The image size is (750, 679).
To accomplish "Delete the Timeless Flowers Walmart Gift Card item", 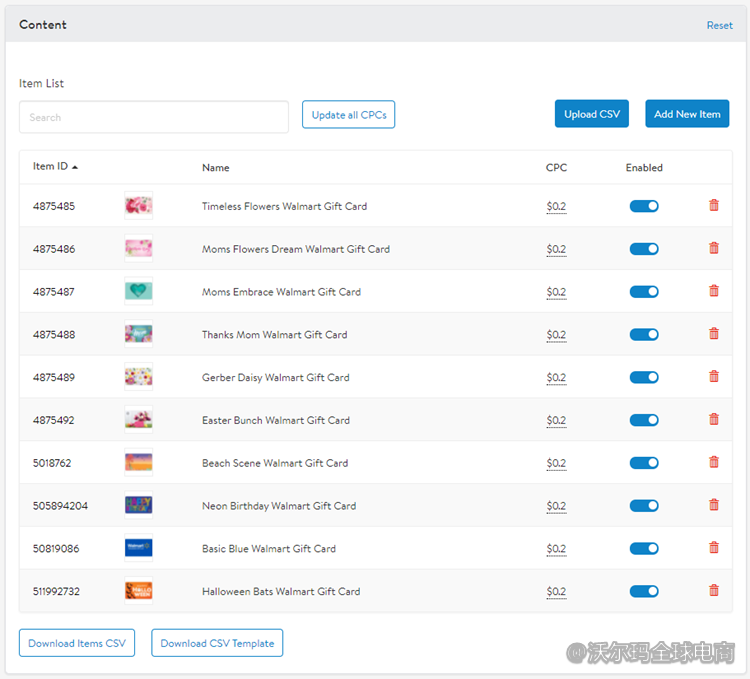I will tap(713, 206).
